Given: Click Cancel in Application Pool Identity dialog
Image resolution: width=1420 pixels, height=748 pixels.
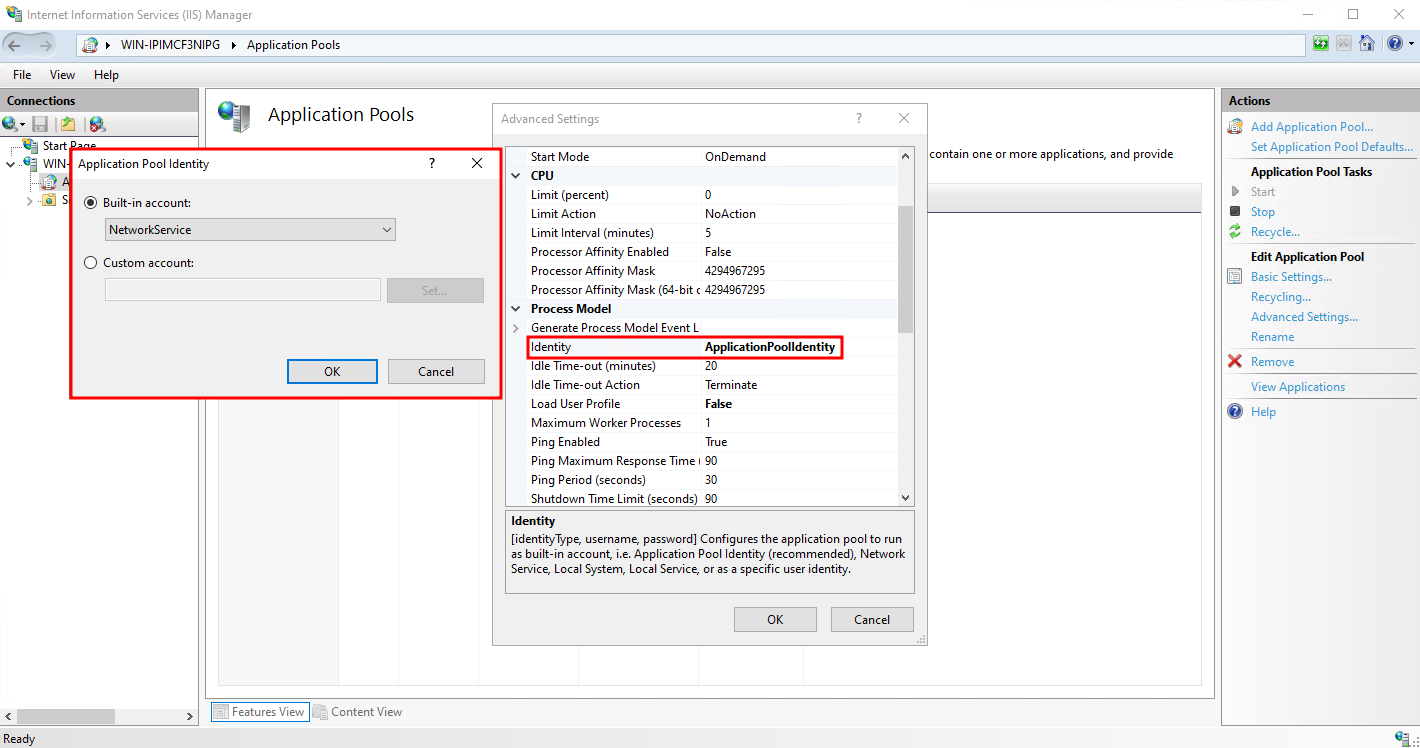Looking at the screenshot, I should click(x=436, y=371).
